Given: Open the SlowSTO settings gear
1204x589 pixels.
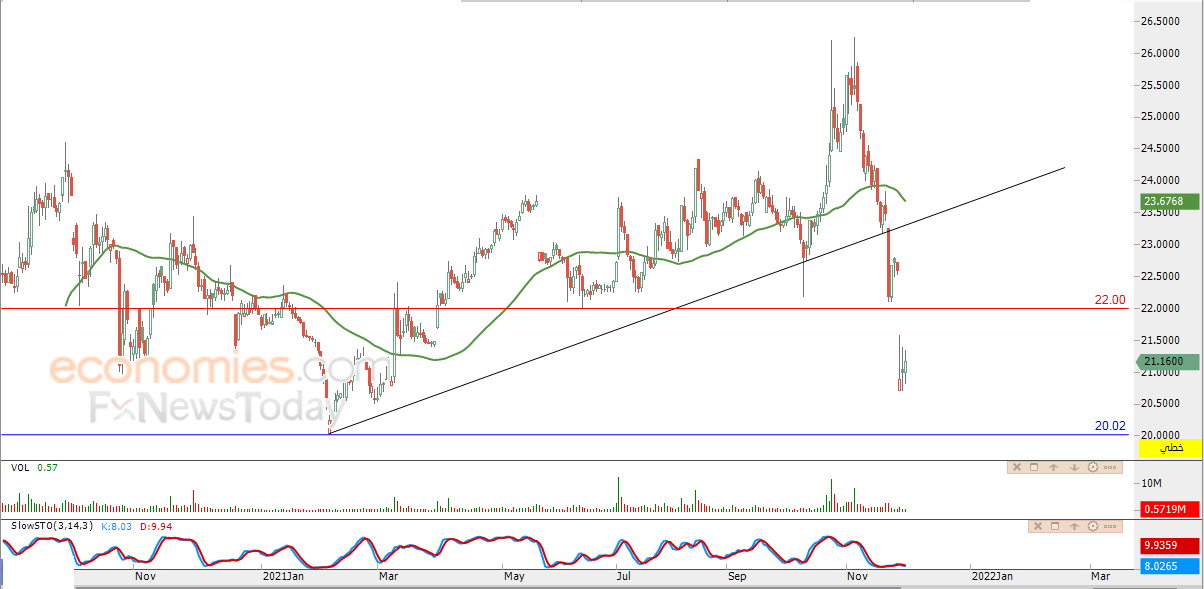Looking at the screenshot, I should (1093, 526).
